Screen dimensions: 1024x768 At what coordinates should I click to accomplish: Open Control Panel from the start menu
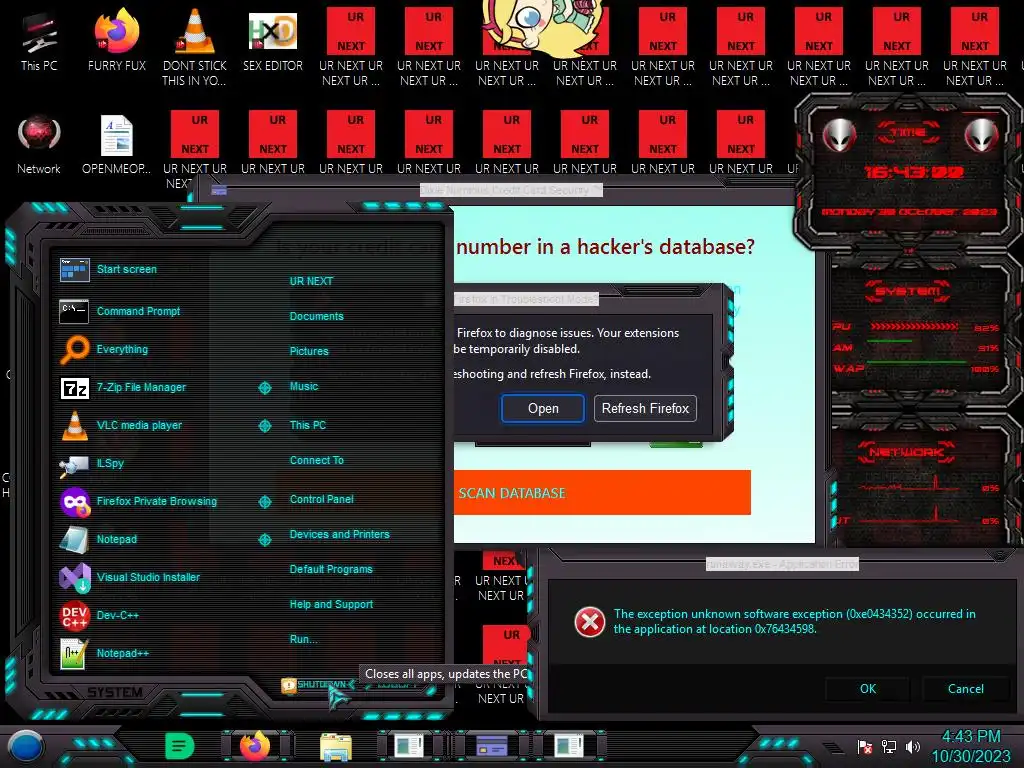pyautogui.click(x=321, y=499)
